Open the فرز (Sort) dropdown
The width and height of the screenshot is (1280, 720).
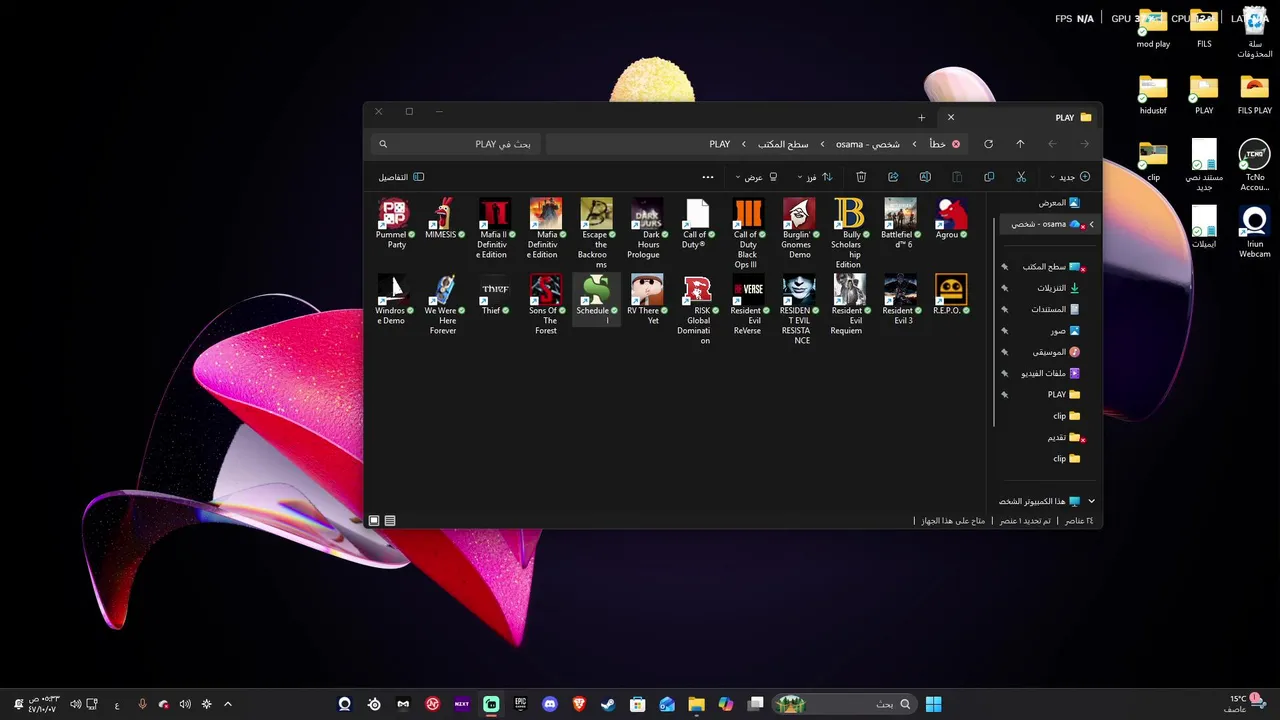click(x=813, y=177)
